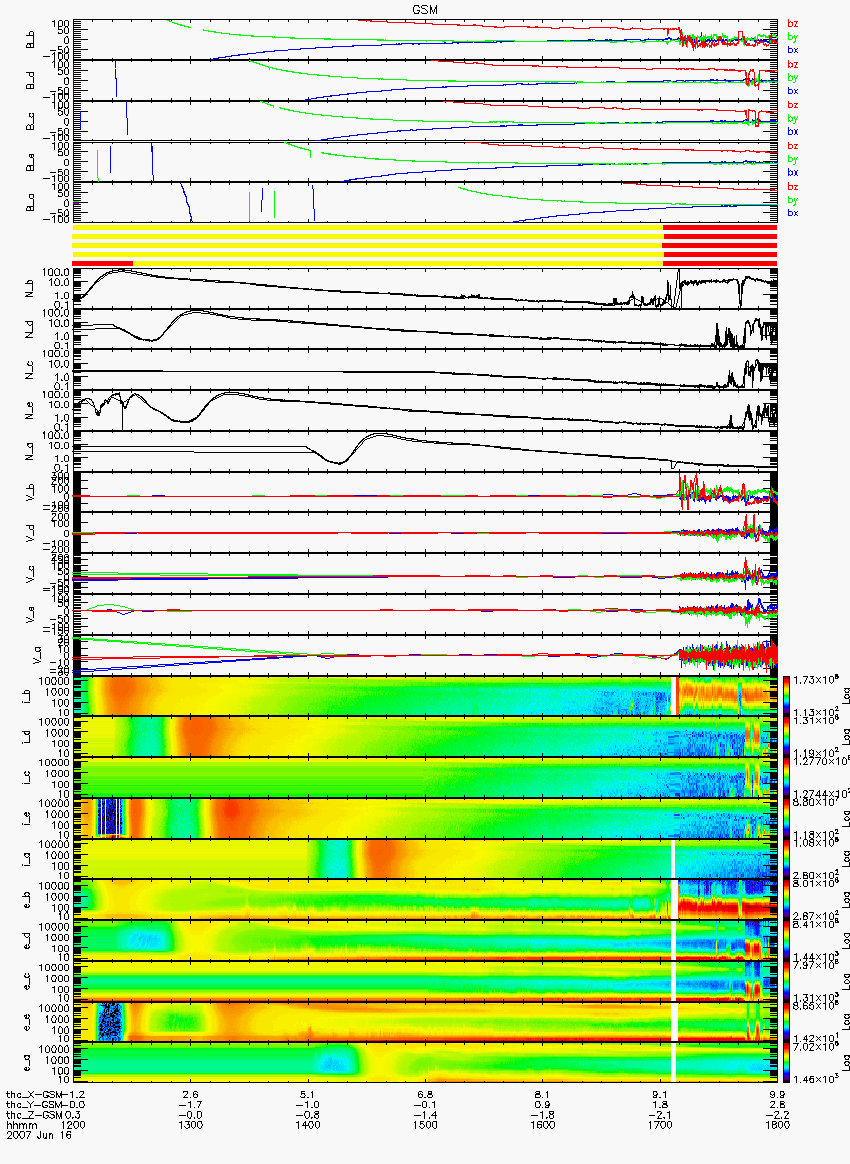
Task: Click the N_b density panel label
Action: click(x=31, y=289)
